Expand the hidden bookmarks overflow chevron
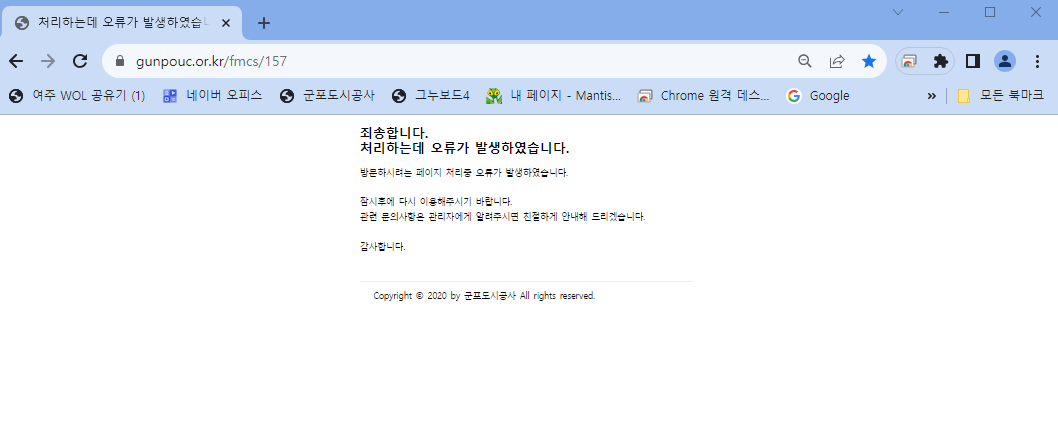This screenshot has width=1058, height=447. [x=932, y=96]
